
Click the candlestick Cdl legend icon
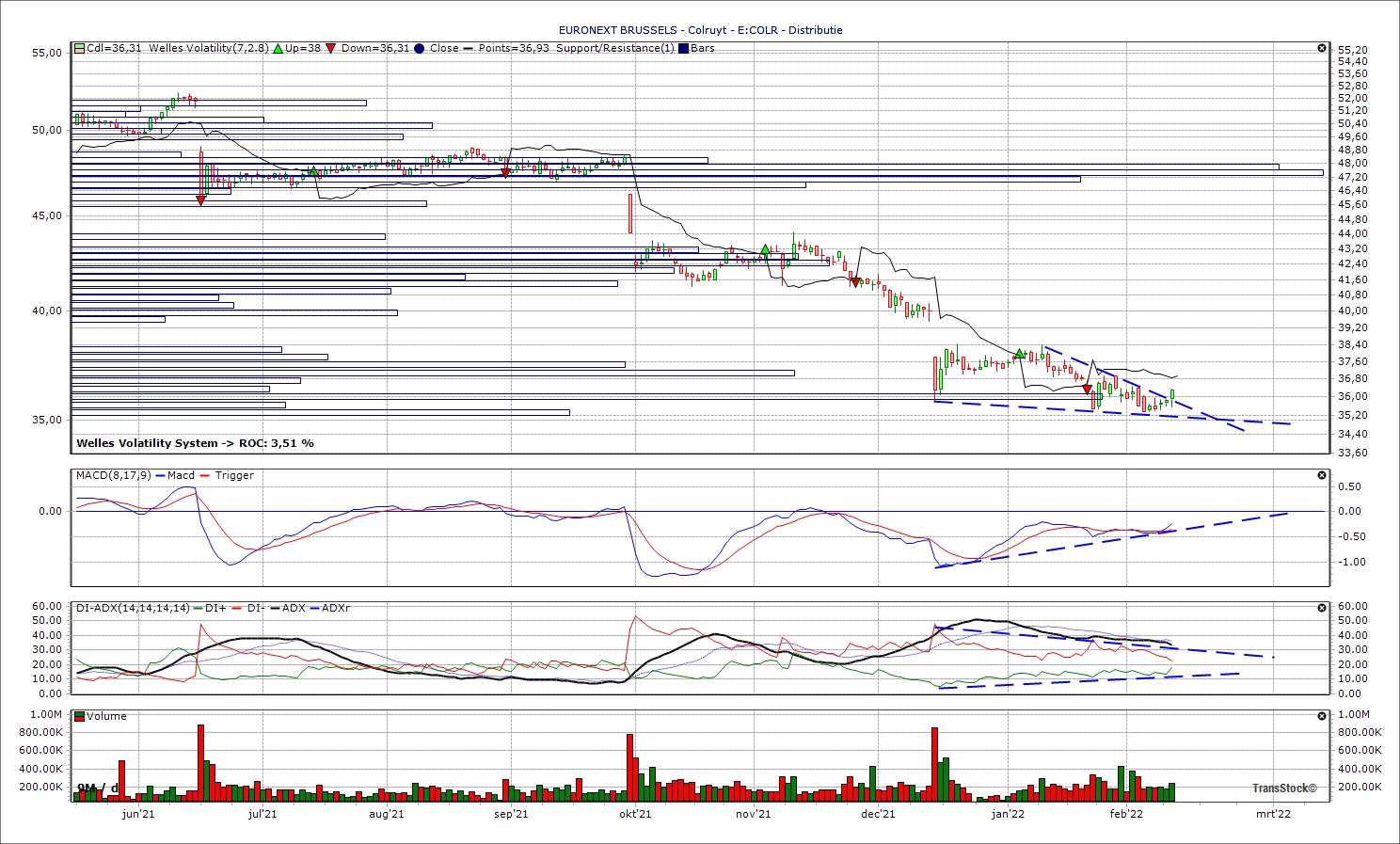[80, 48]
